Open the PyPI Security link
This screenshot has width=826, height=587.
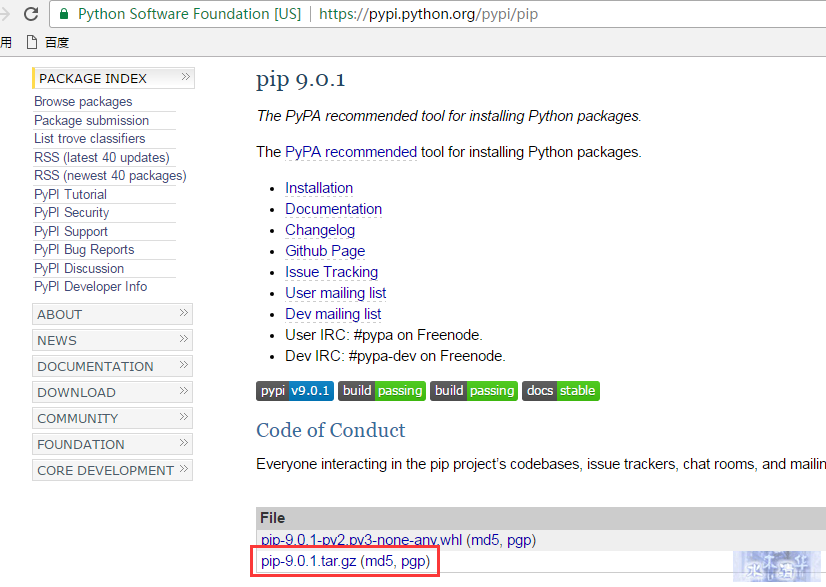pyautogui.click(x=72, y=212)
